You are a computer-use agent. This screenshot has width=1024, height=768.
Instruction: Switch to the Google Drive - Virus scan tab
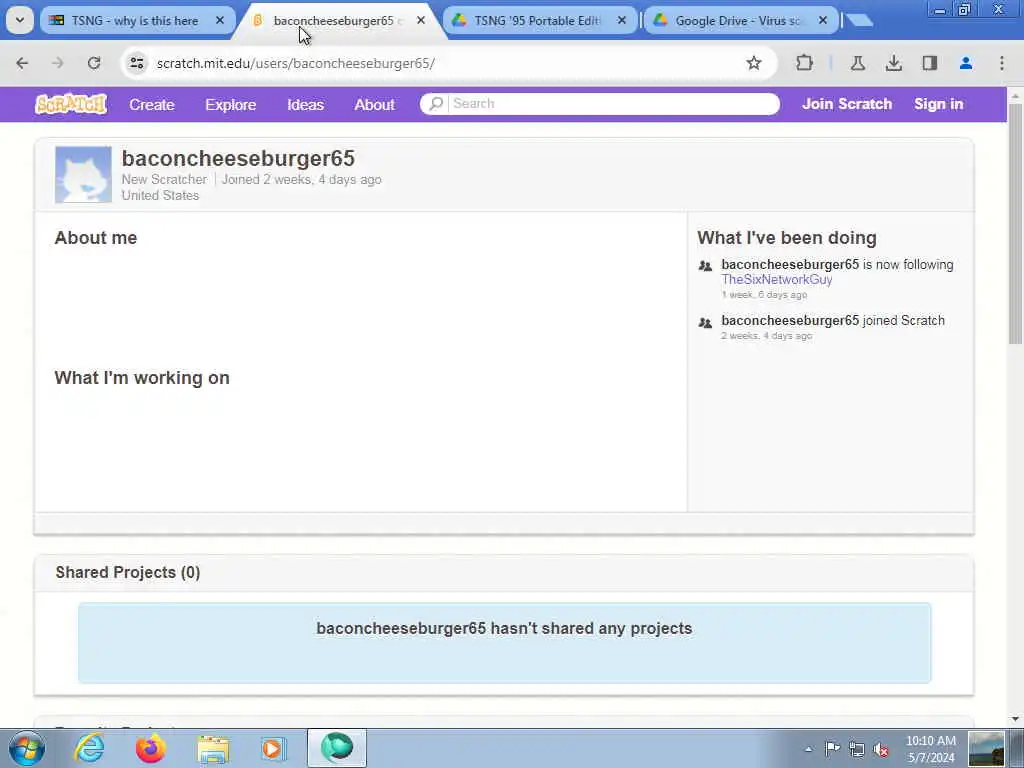737,21
